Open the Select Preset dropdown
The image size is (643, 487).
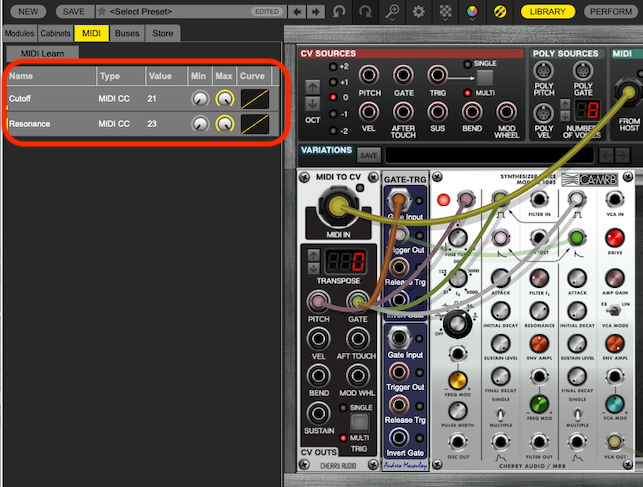(191, 11)
